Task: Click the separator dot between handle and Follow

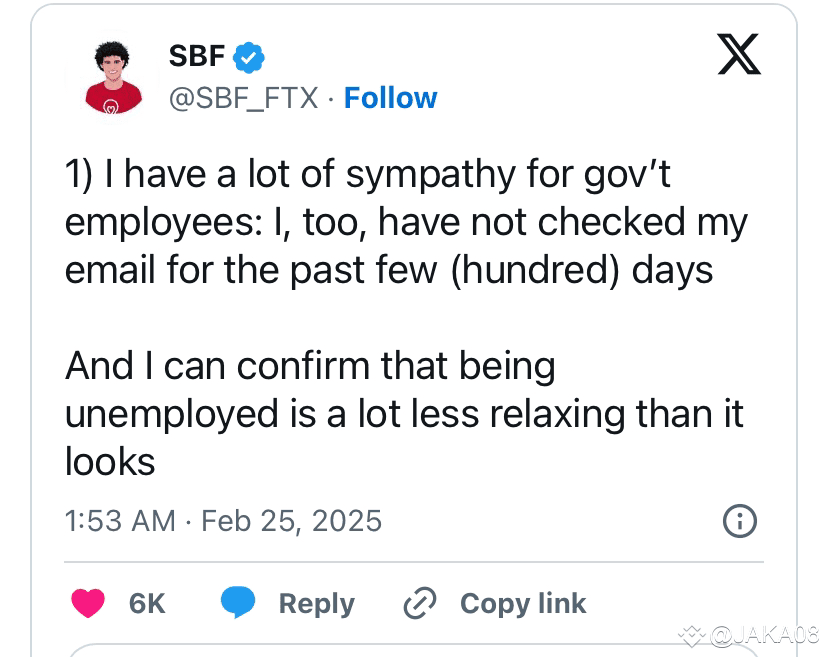Action: click(x=330, y=98)
